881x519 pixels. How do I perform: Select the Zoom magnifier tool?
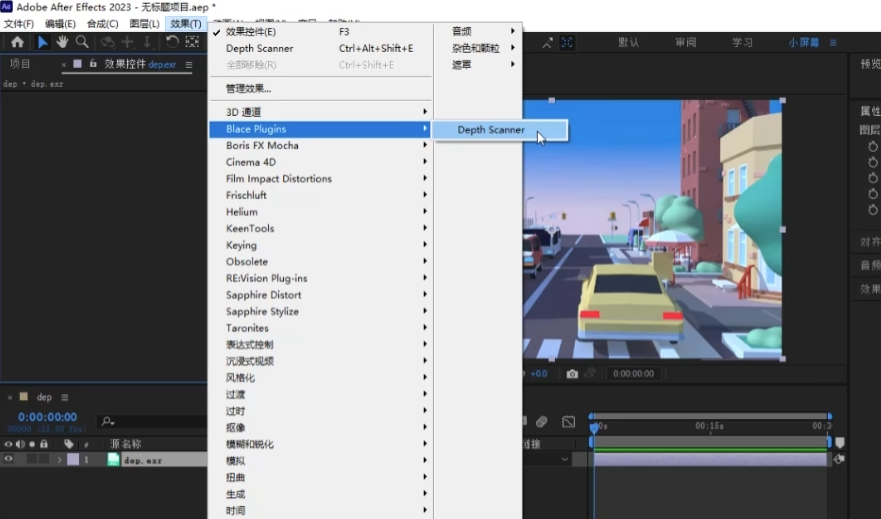click(82, 42)
